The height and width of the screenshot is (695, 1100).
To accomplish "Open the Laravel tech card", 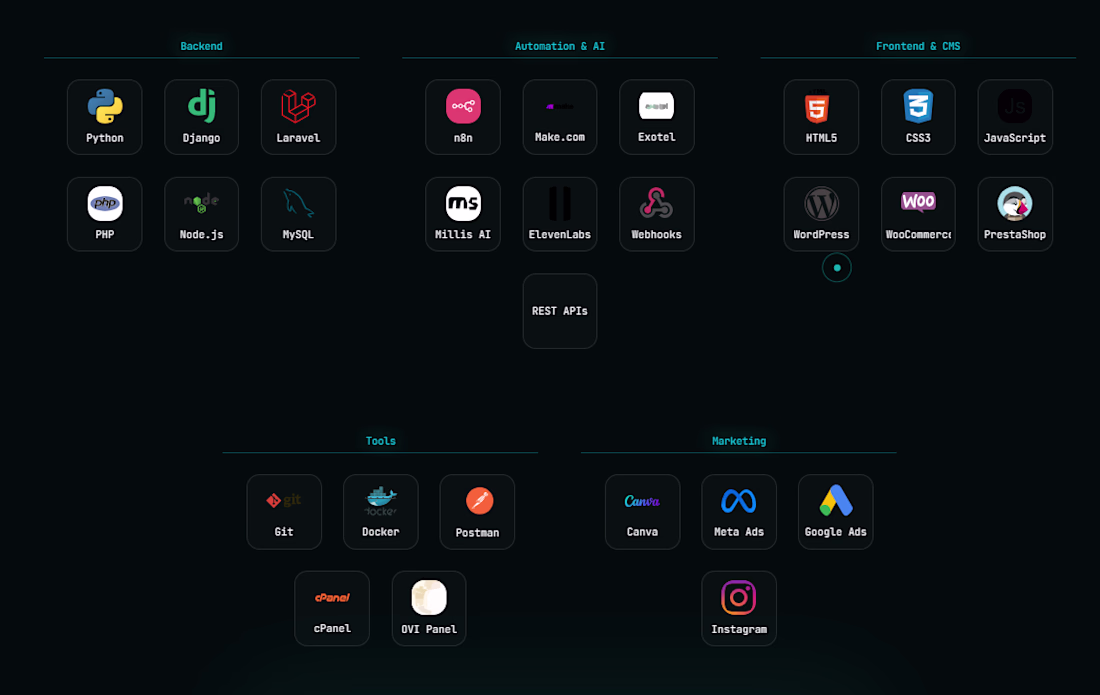I will tap(298, 117).
